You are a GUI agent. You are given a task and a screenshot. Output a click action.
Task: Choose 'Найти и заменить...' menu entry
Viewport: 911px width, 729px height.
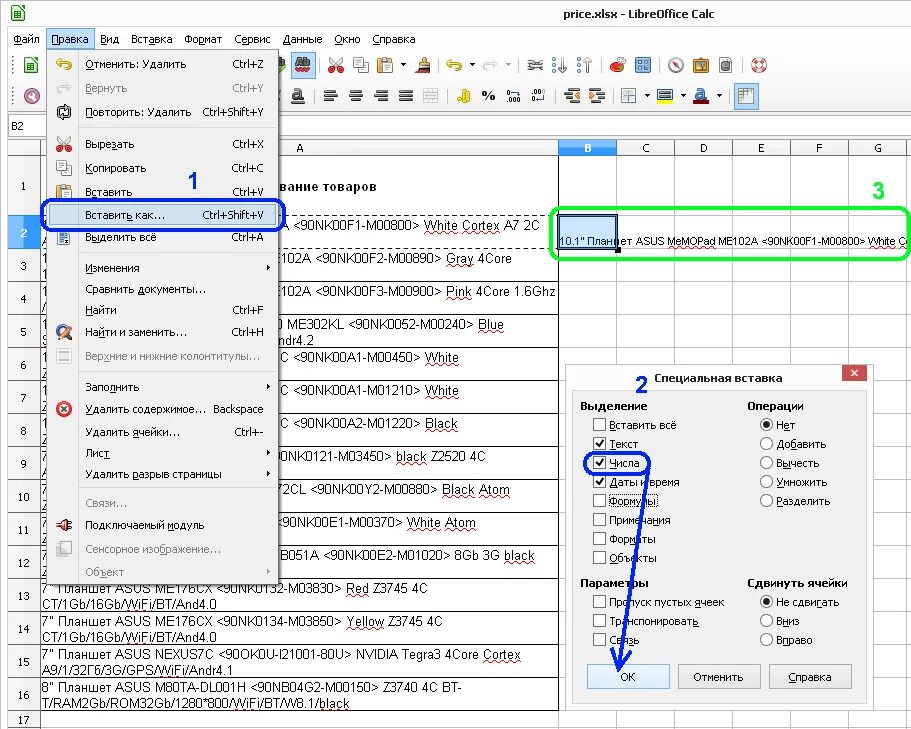(x=162, y=332)
